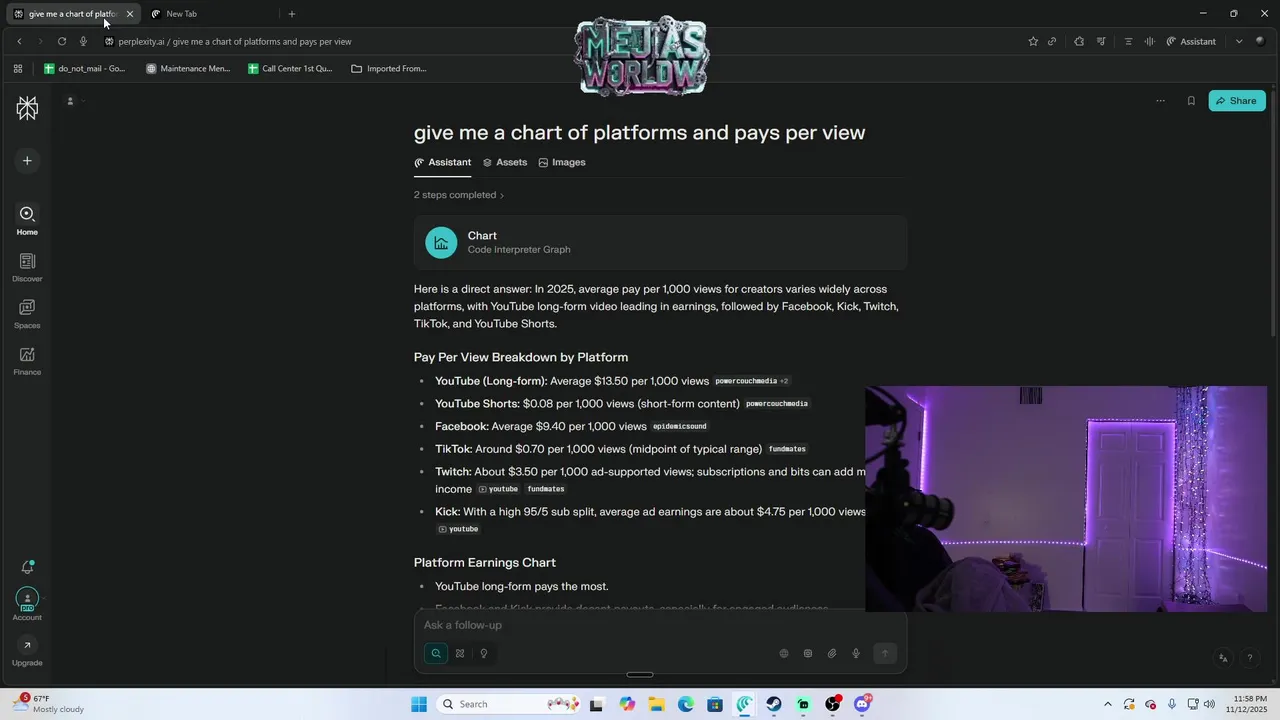
Task: Open Home in the sidebar
Action: click(x=27, y=220)
